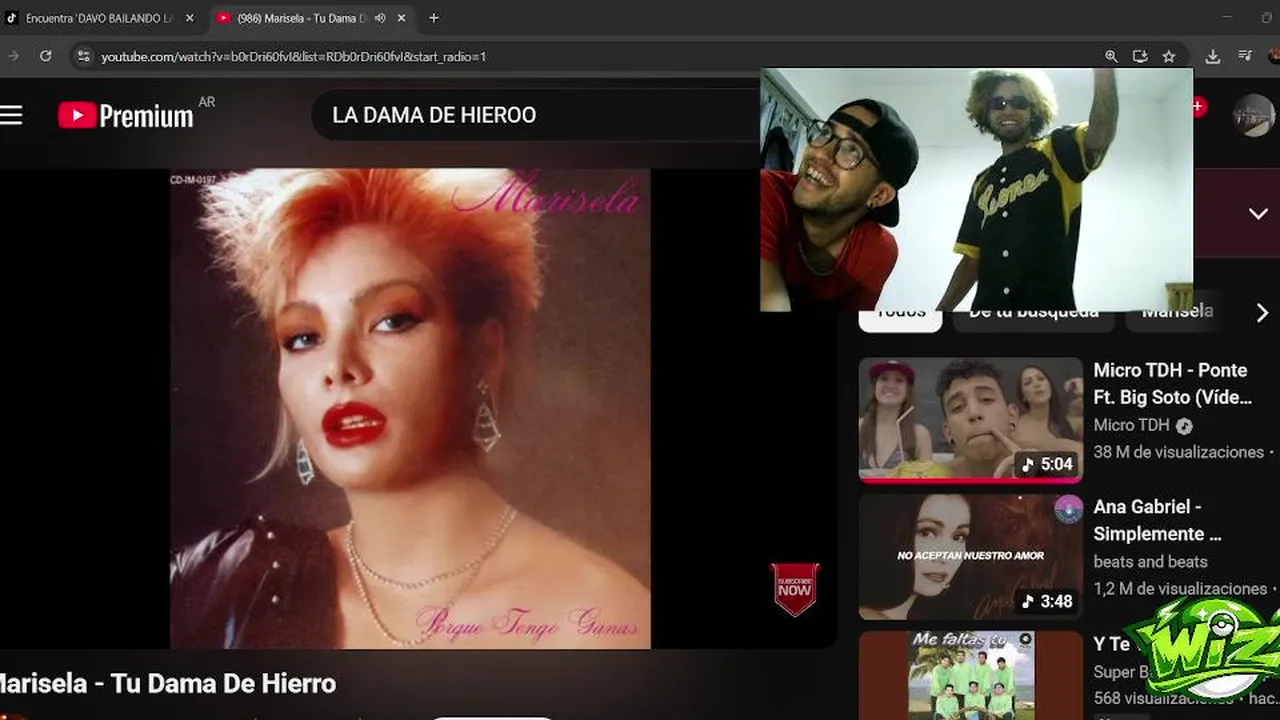
Task: Open the Me faltas tu video thumbnail
Action: pyautogui.click(x=970, y=675)
